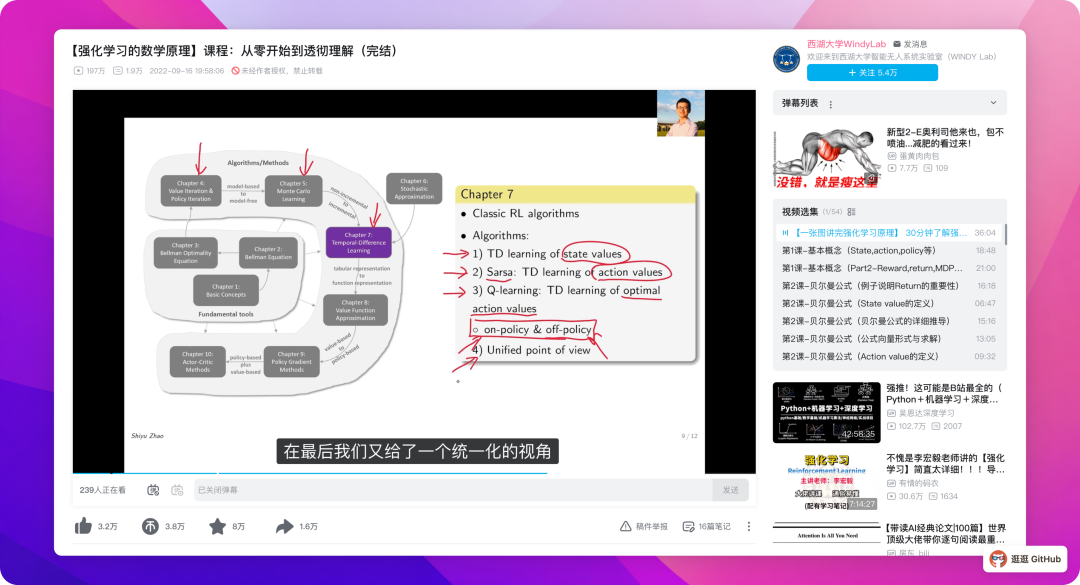The width and height of the screenshot is (1080, 585).
Task: Click the 发消息 envelope icon
Action: 896,44
